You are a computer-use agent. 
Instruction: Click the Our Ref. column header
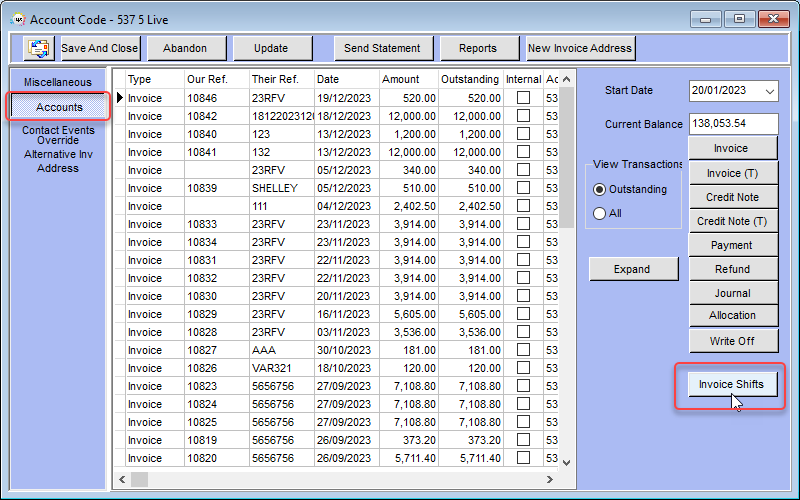[x=217, y=79]
